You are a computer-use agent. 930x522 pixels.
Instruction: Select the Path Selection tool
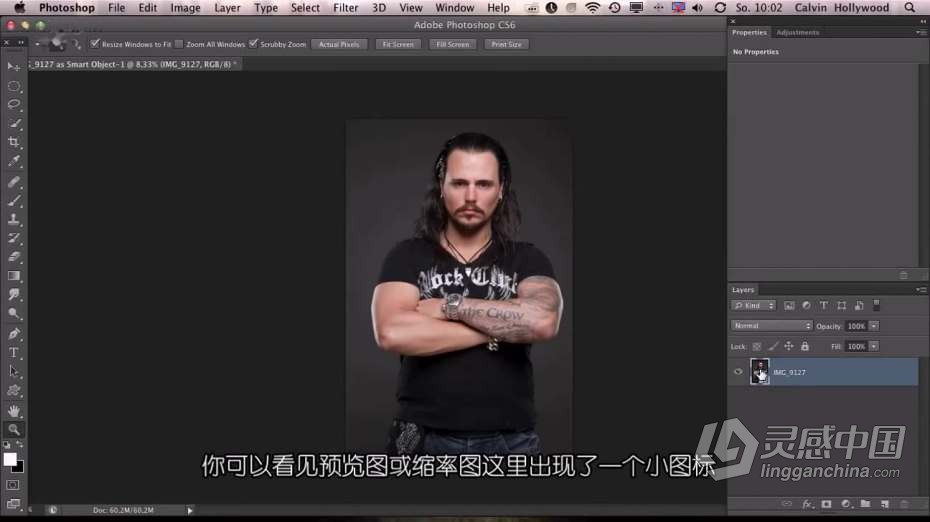coord(14,371)
